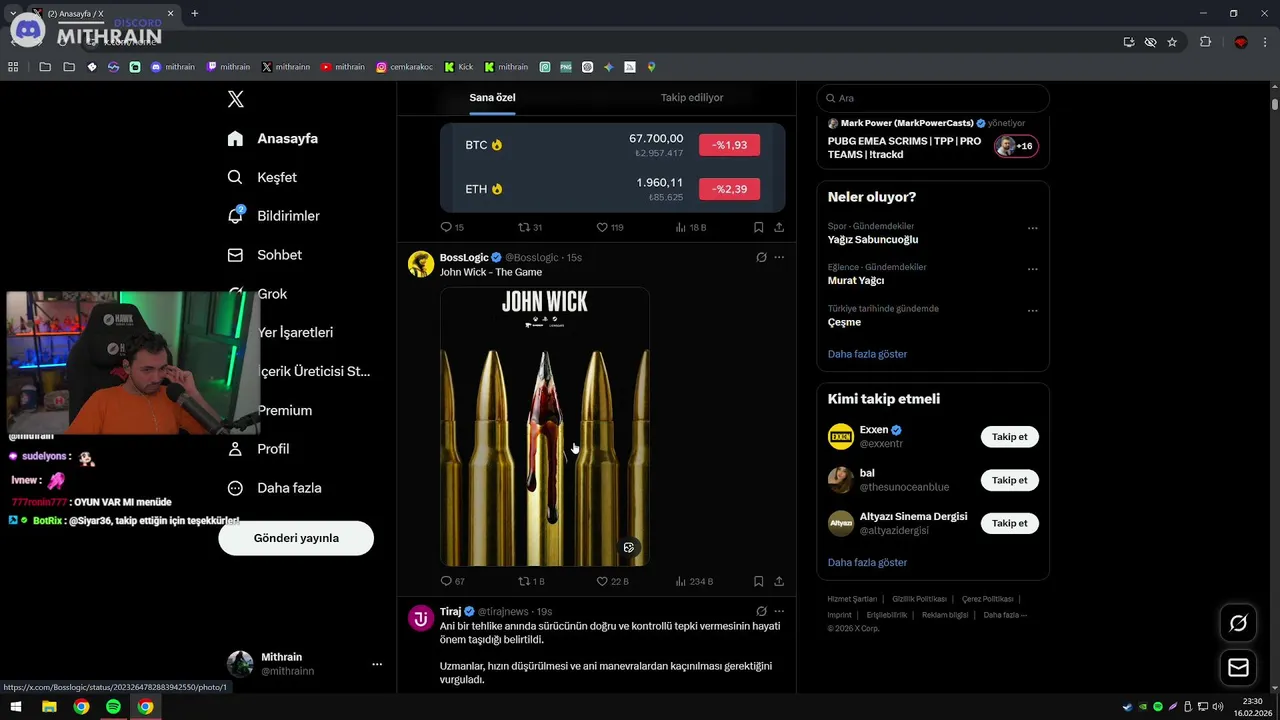Screen dimensions: 1280x720
Task: Follow Altyazı Sinema Dergisi with Takip et
Action: tap(1010, 523)
